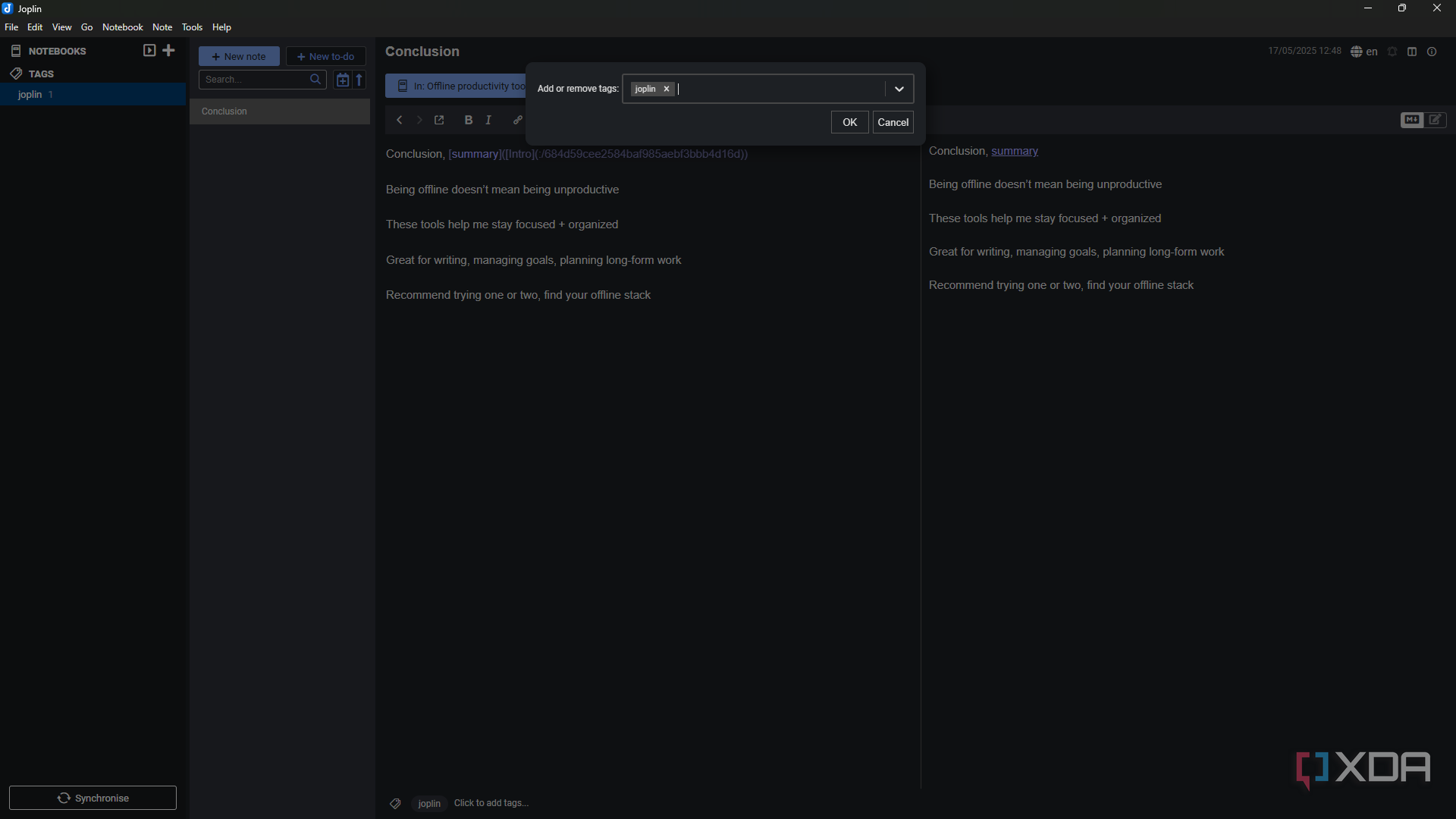Select the joplin tag in sidebar
Viewport: 1456px width, 819px height.
pyautogui.click(x=93, y=95)
